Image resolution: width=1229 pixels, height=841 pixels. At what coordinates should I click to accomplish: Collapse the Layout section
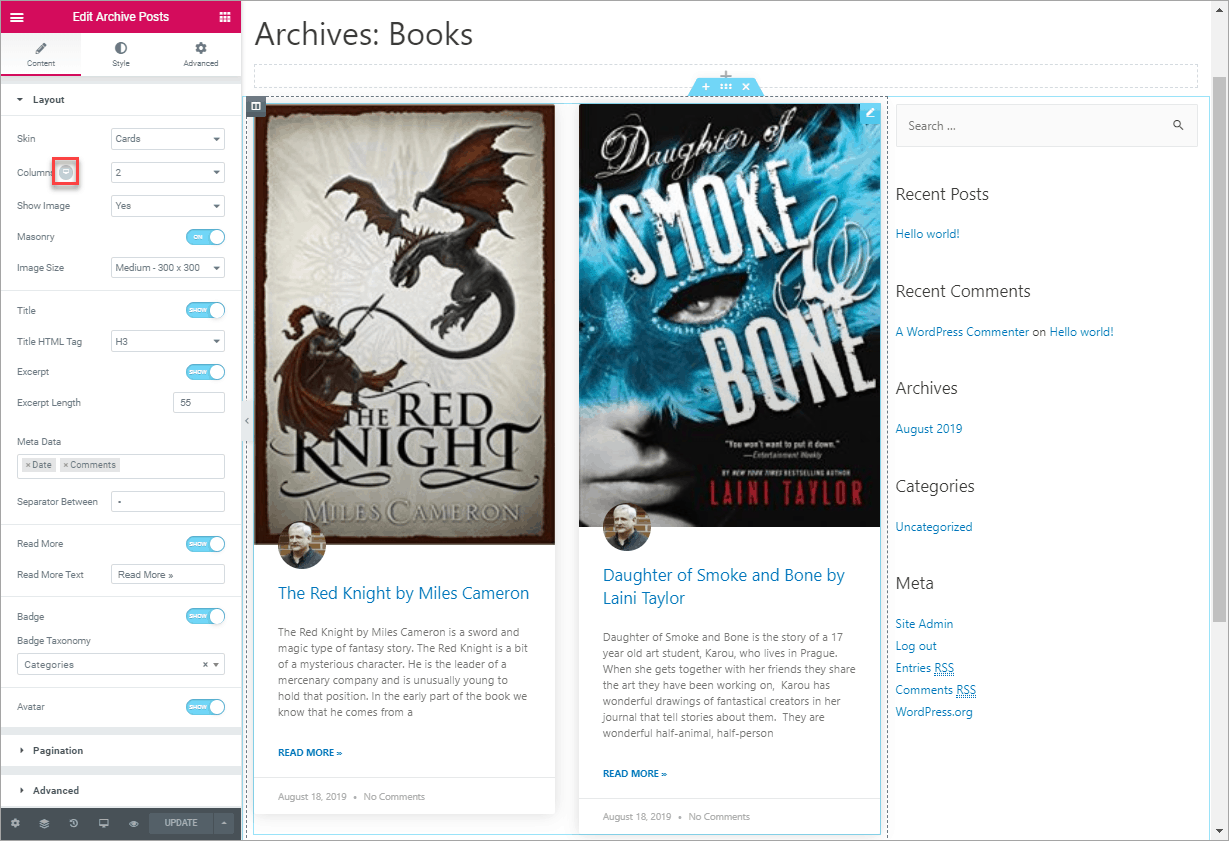tap(121, 100)
